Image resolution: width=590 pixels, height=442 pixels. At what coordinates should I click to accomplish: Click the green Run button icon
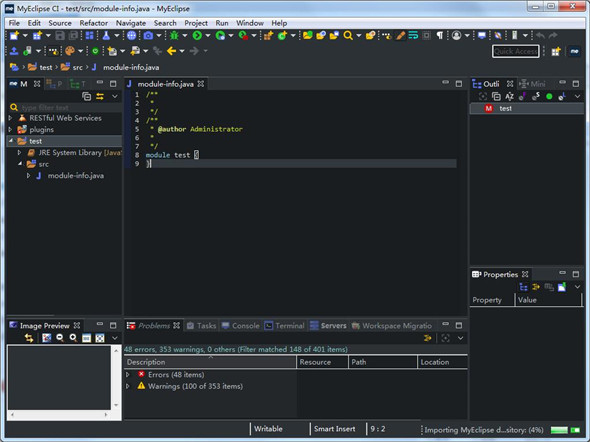pyautogui.click(x=197, y=35)
